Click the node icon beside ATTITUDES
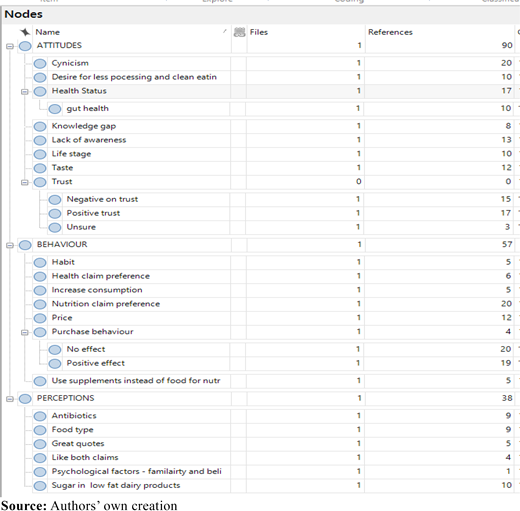520x511 pixels. (x=25, y=46)
